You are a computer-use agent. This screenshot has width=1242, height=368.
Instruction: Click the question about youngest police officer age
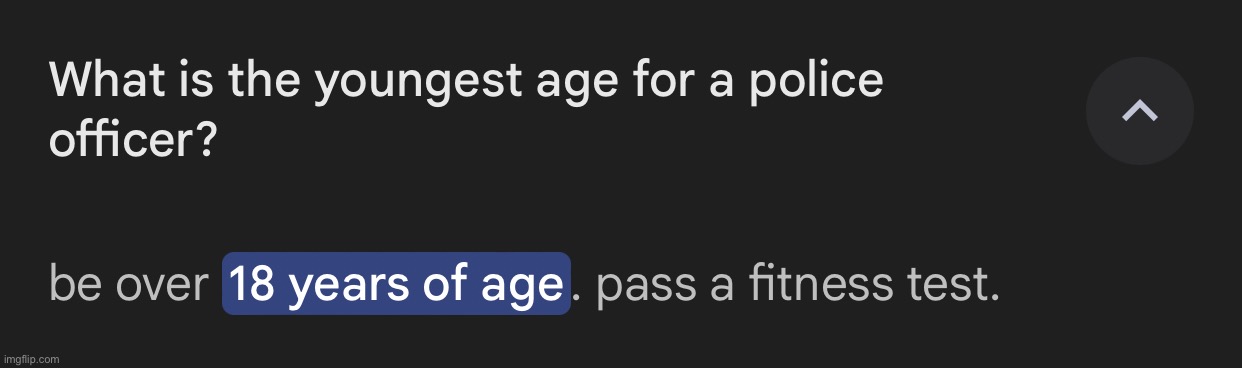tap(466, 110)
